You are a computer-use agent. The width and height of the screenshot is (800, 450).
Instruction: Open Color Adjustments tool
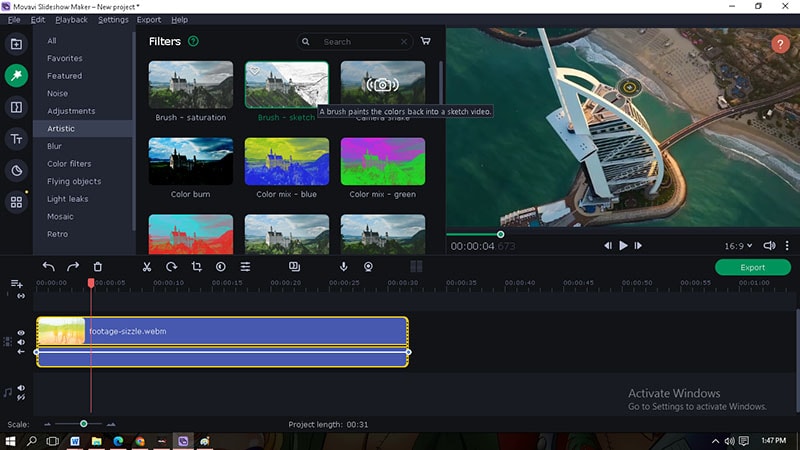tap(220, 266)
